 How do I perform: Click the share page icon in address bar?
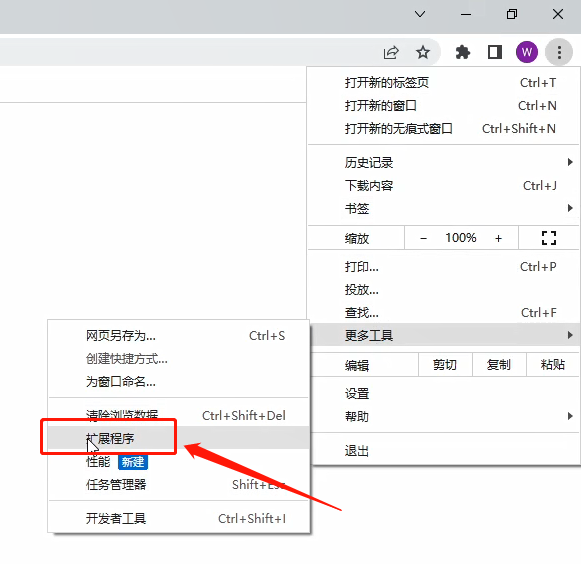tap(391, 52)
